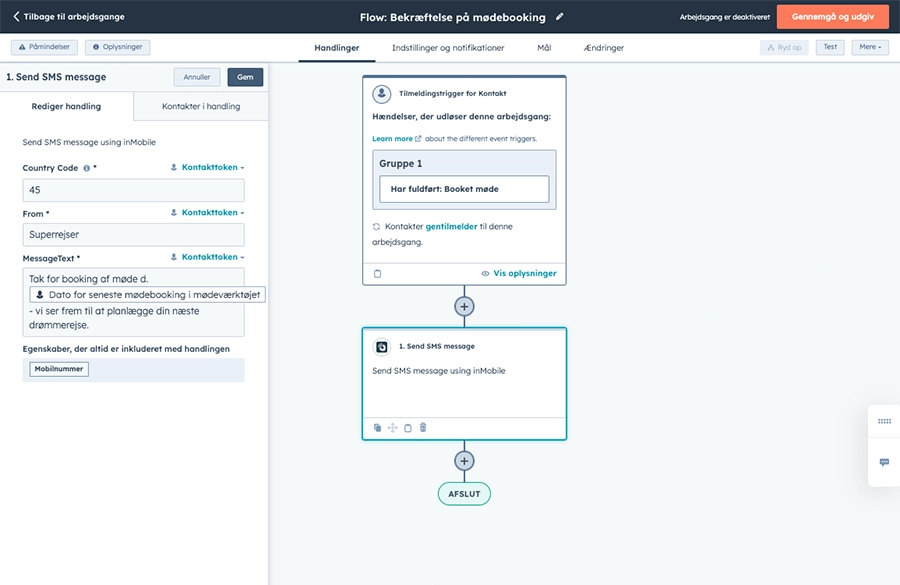Viewport: 900px width, 585px height.
Task: Open the Kontakter i handling tab
Action: [x=200, y=105]
